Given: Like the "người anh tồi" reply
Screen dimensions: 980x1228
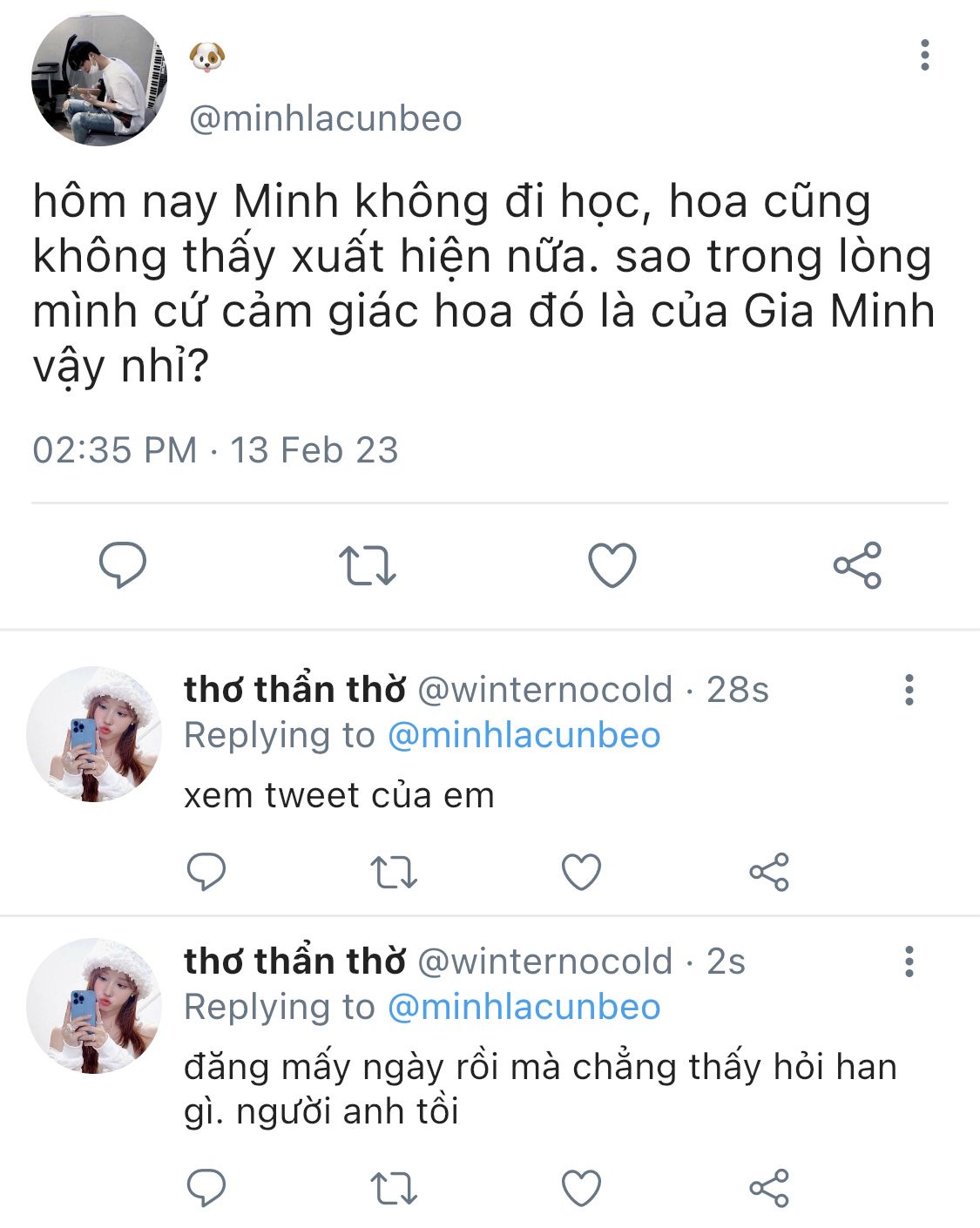Looking at the screenshot, I should [x=581, y=1188].
